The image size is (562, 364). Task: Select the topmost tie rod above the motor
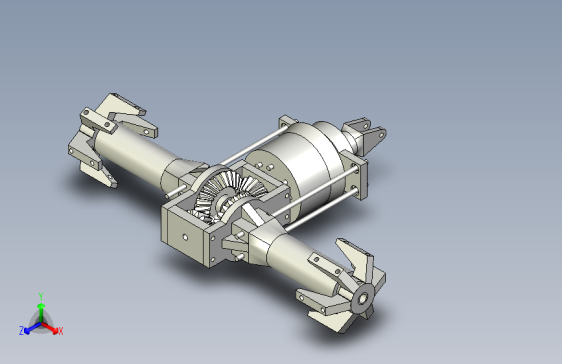pyautogui.click(x=254, y=145)
